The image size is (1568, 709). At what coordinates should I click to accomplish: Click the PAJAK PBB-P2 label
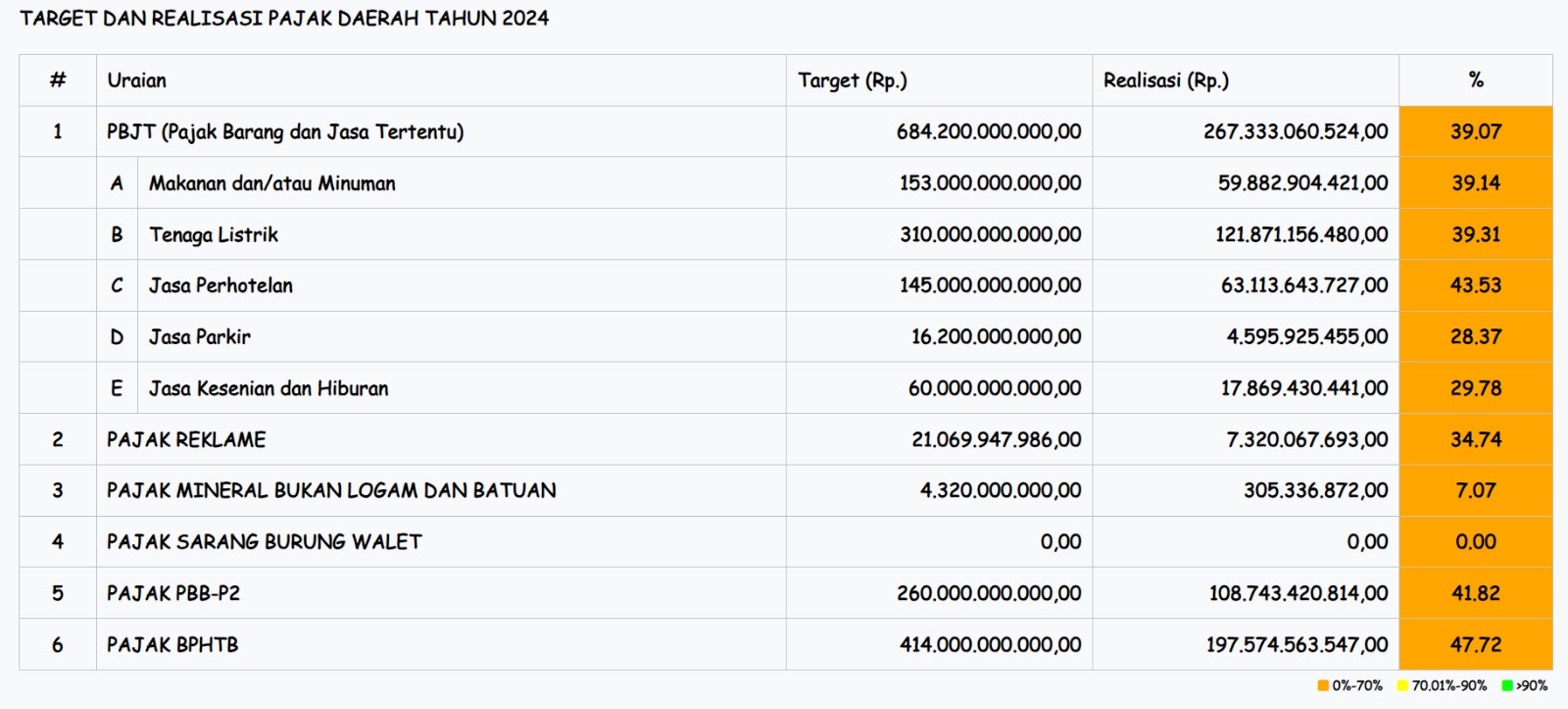pos(173,593)
